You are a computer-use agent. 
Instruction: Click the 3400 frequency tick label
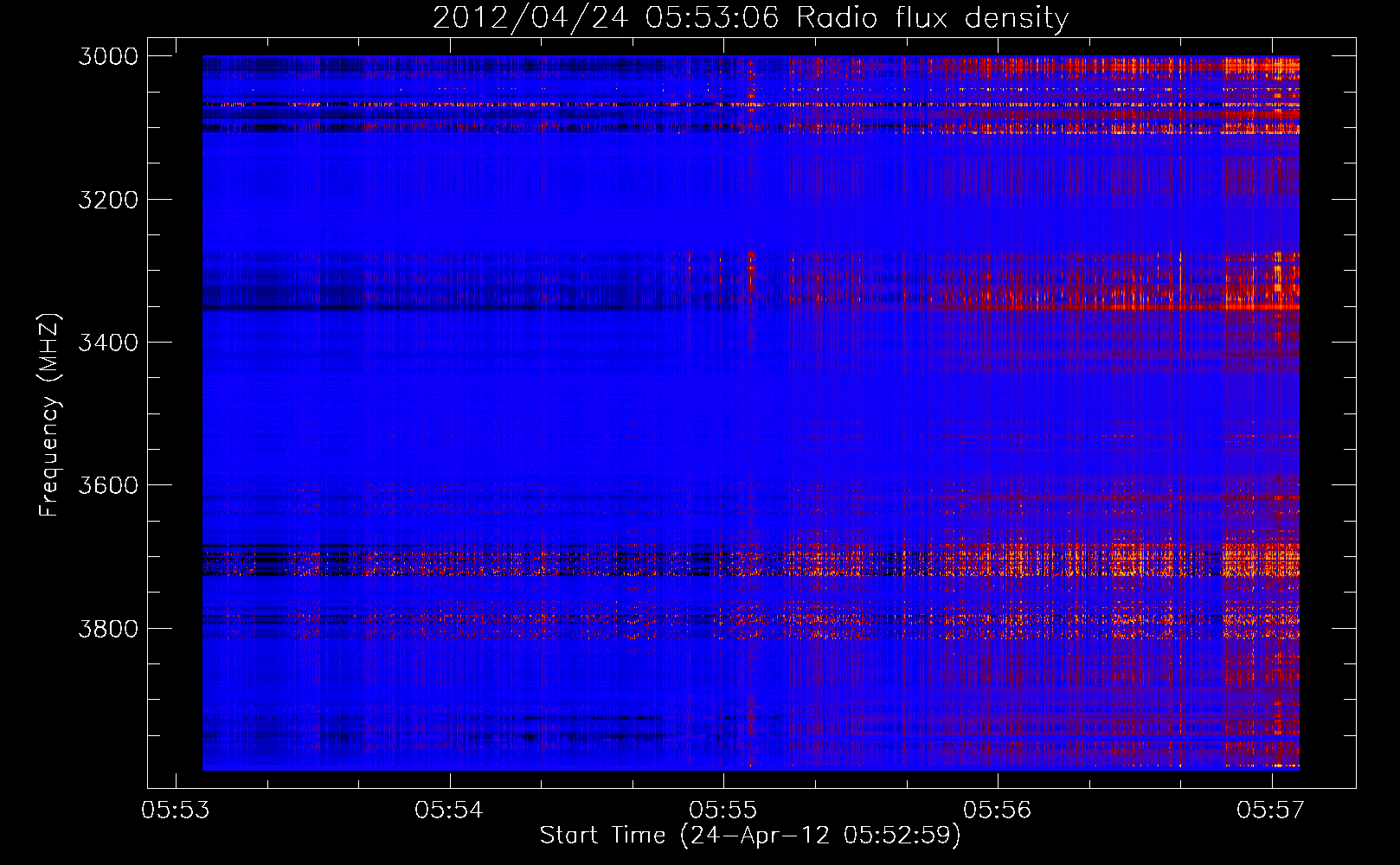(108, 343)
